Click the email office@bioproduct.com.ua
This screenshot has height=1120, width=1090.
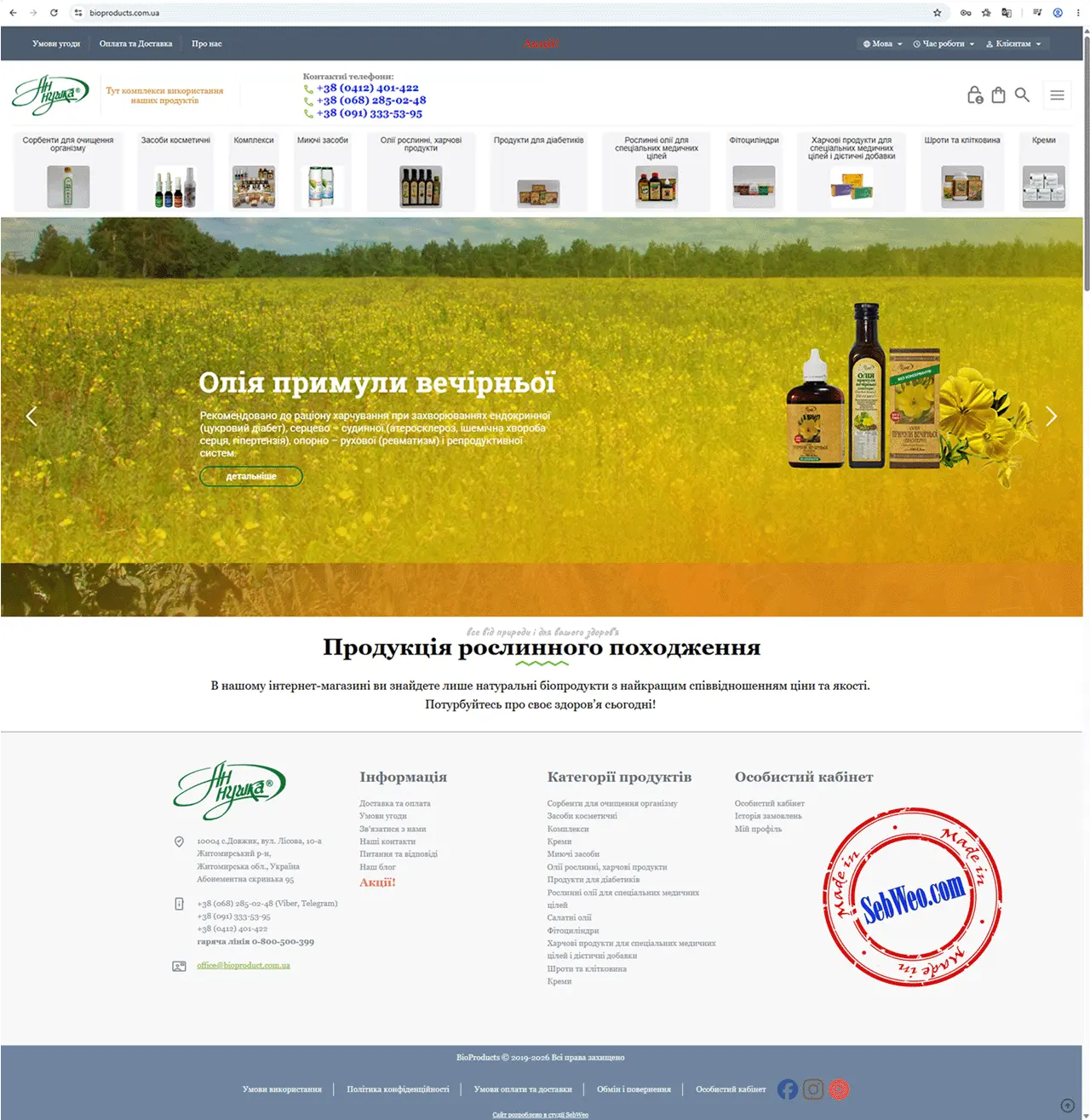(x=244, y=966)
